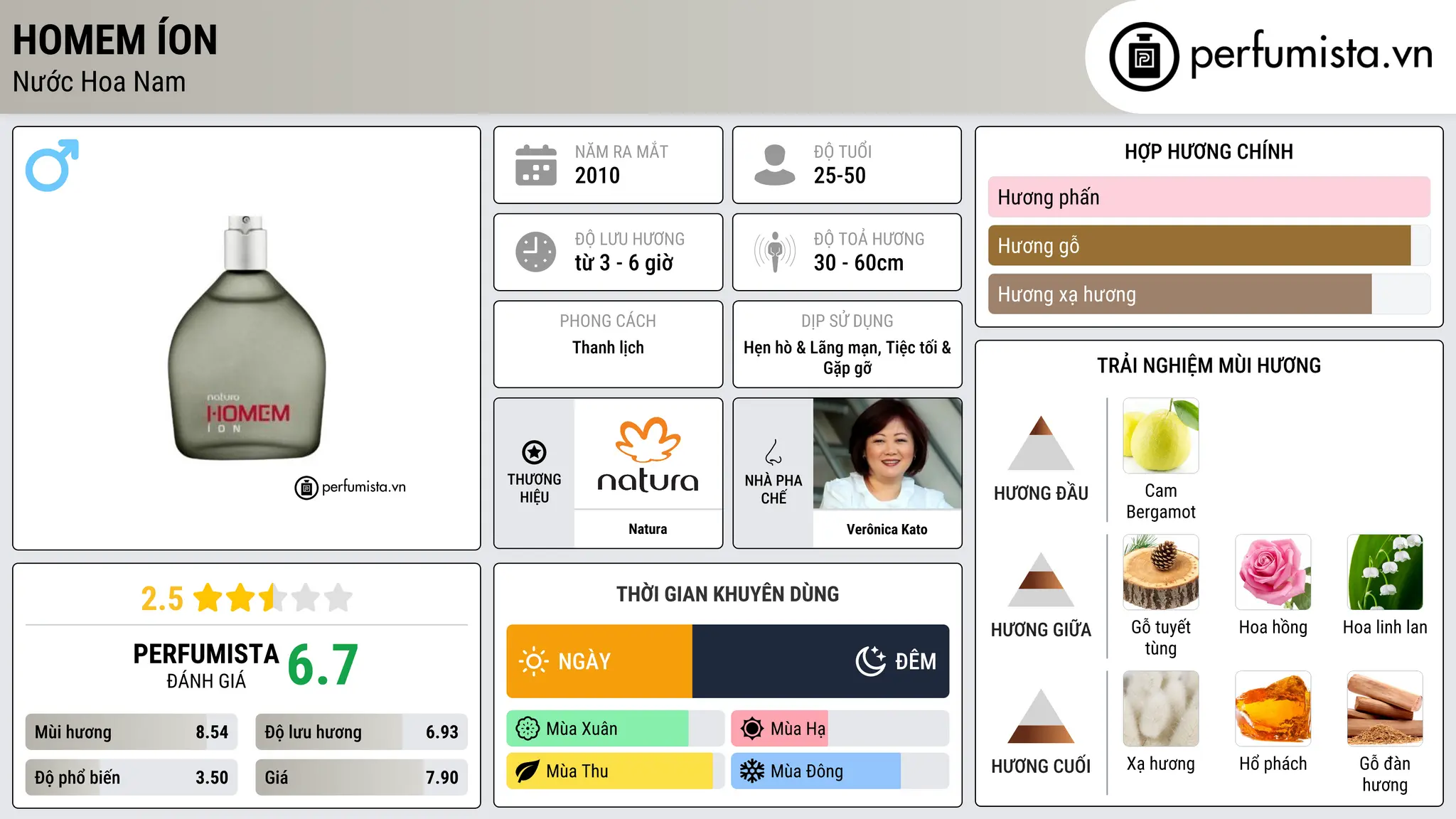Click the Mùa Đông season bar

(x=840, y=771)
